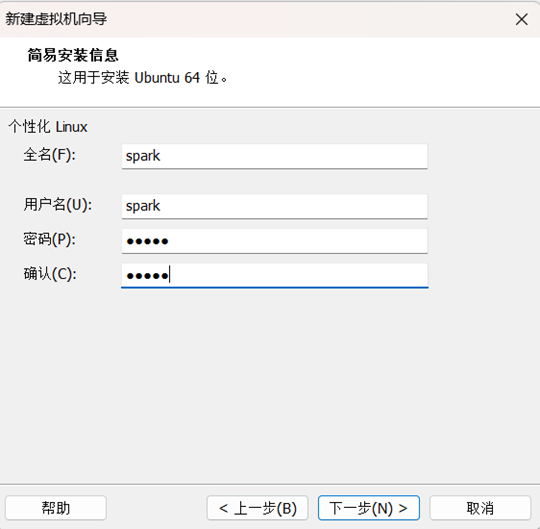The width and height of the screenshot is (540, 529).
Task: Click the 确认(C) confirm password field
Action: point(274,276)
